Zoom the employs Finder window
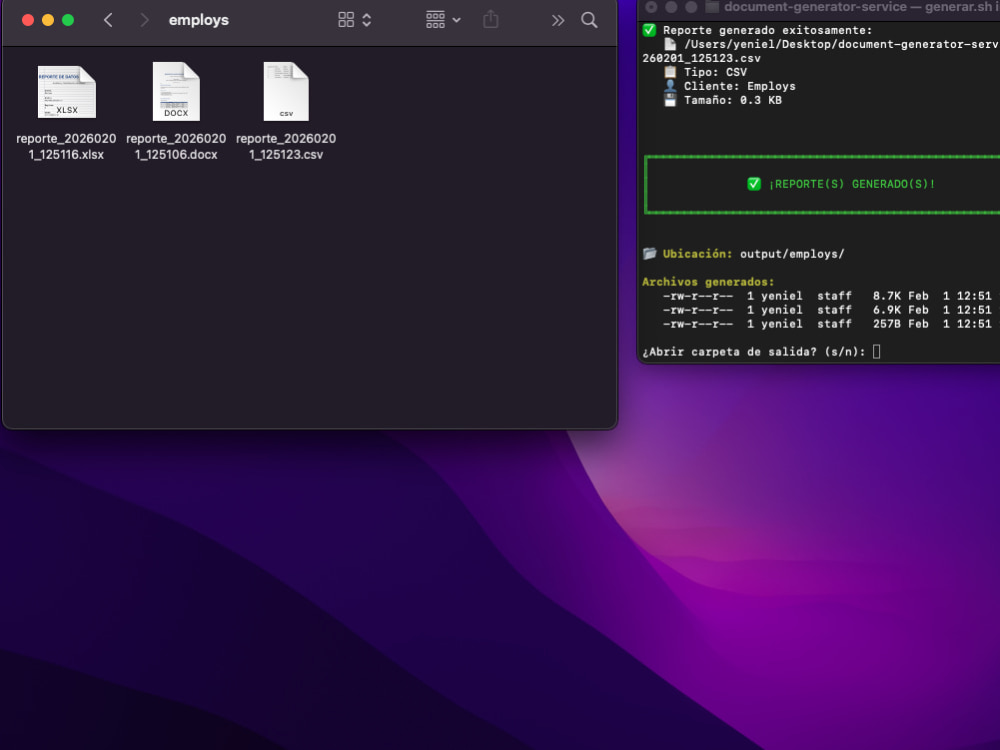 tap(68, 20)
